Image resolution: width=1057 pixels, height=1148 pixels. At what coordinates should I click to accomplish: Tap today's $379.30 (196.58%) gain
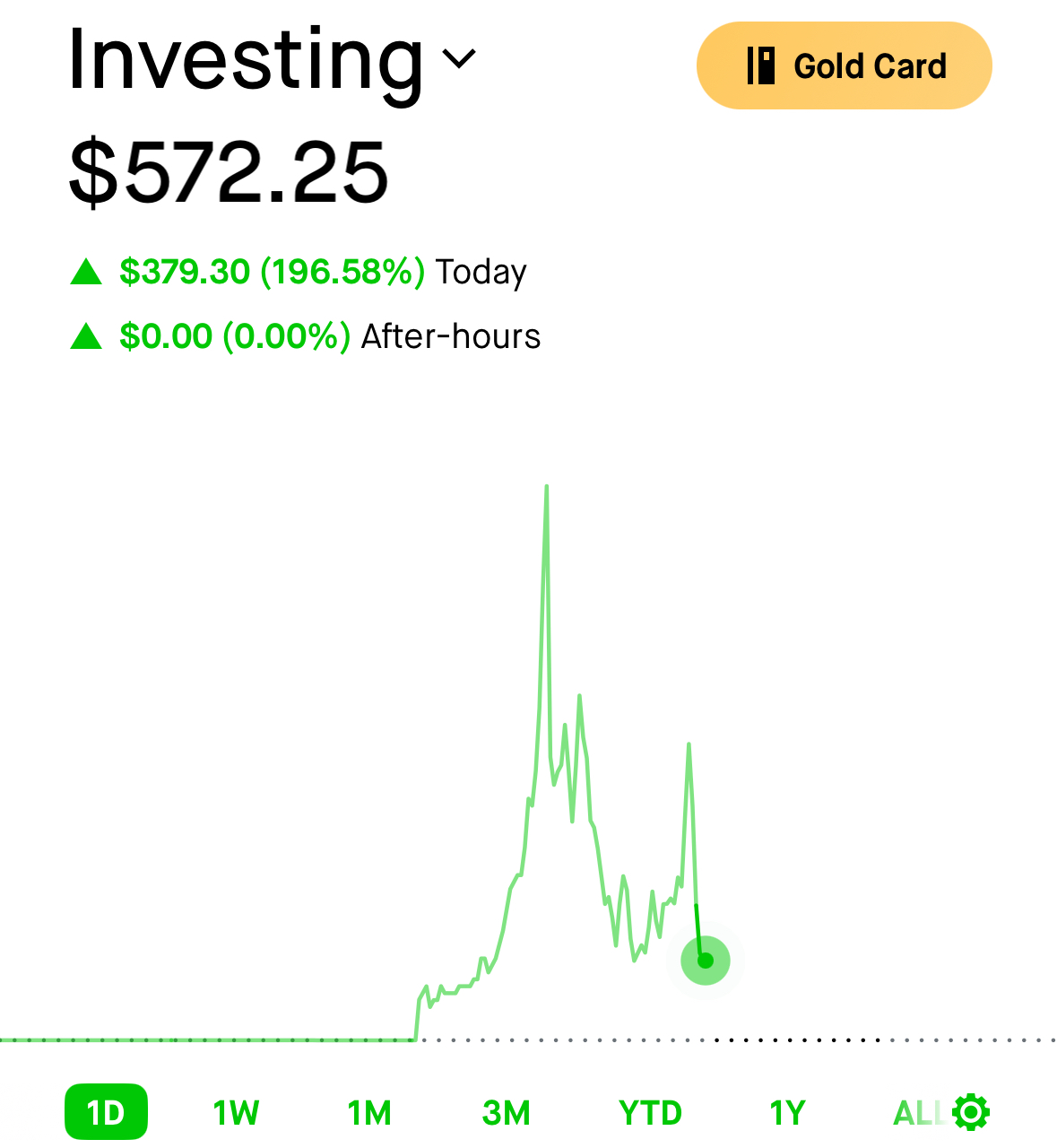[x=272, y=271]
